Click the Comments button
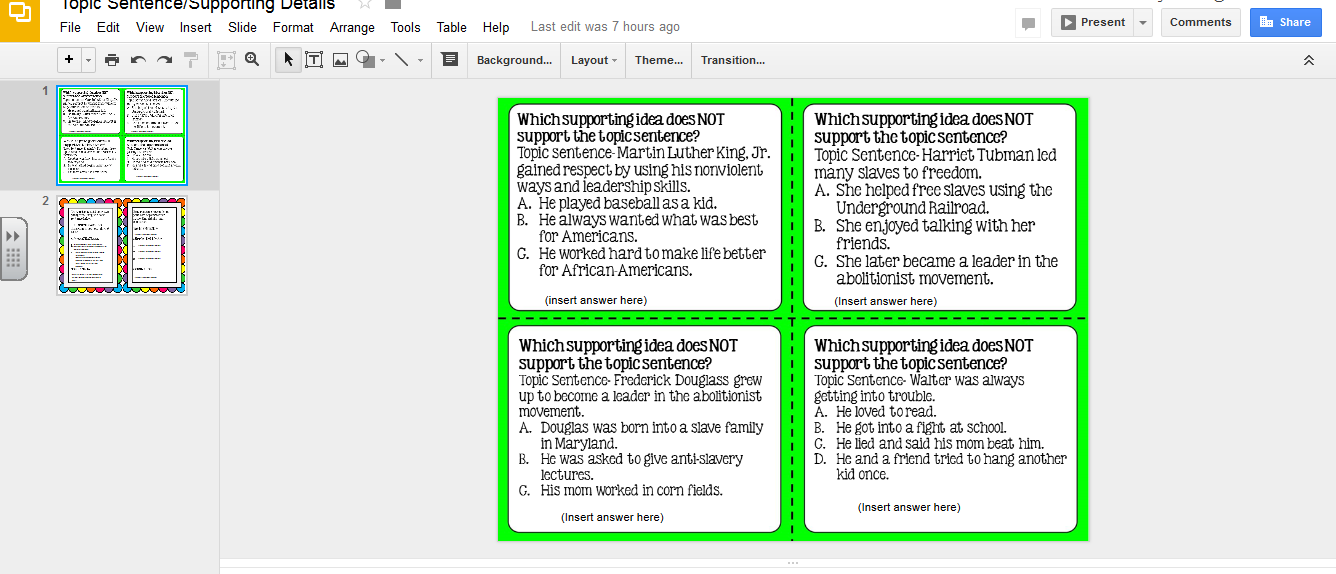Viewport: 1336px width, 574px height. (x=1200, y=22)
